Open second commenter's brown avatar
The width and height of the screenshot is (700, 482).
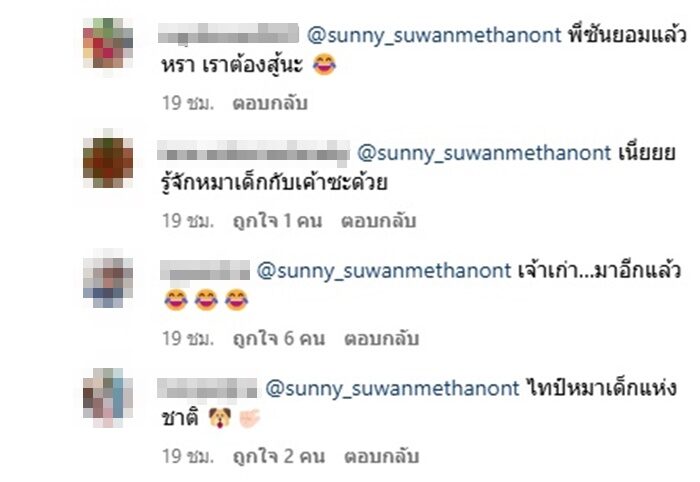pos(108,162)
